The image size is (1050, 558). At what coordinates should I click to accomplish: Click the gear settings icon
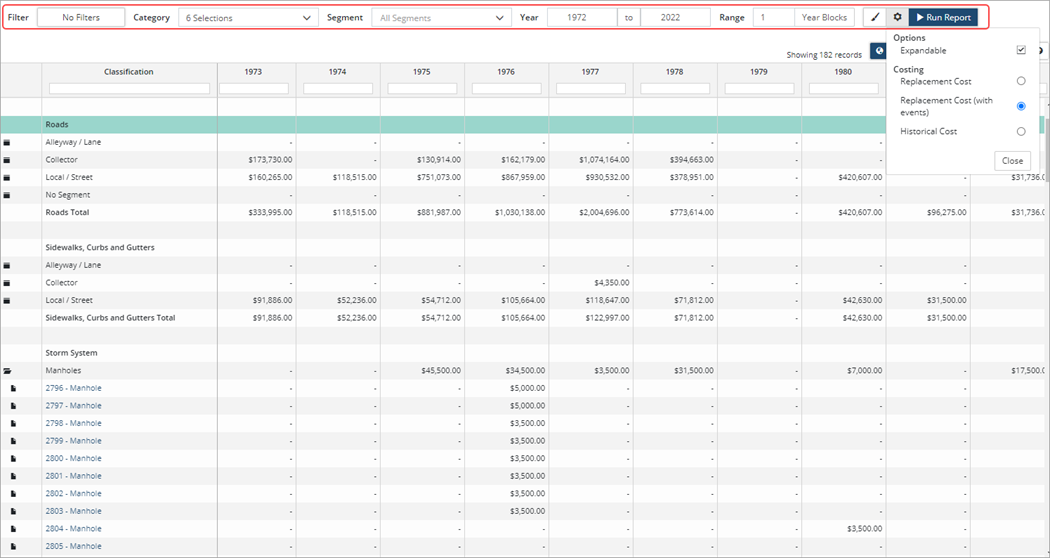point(897,18)
